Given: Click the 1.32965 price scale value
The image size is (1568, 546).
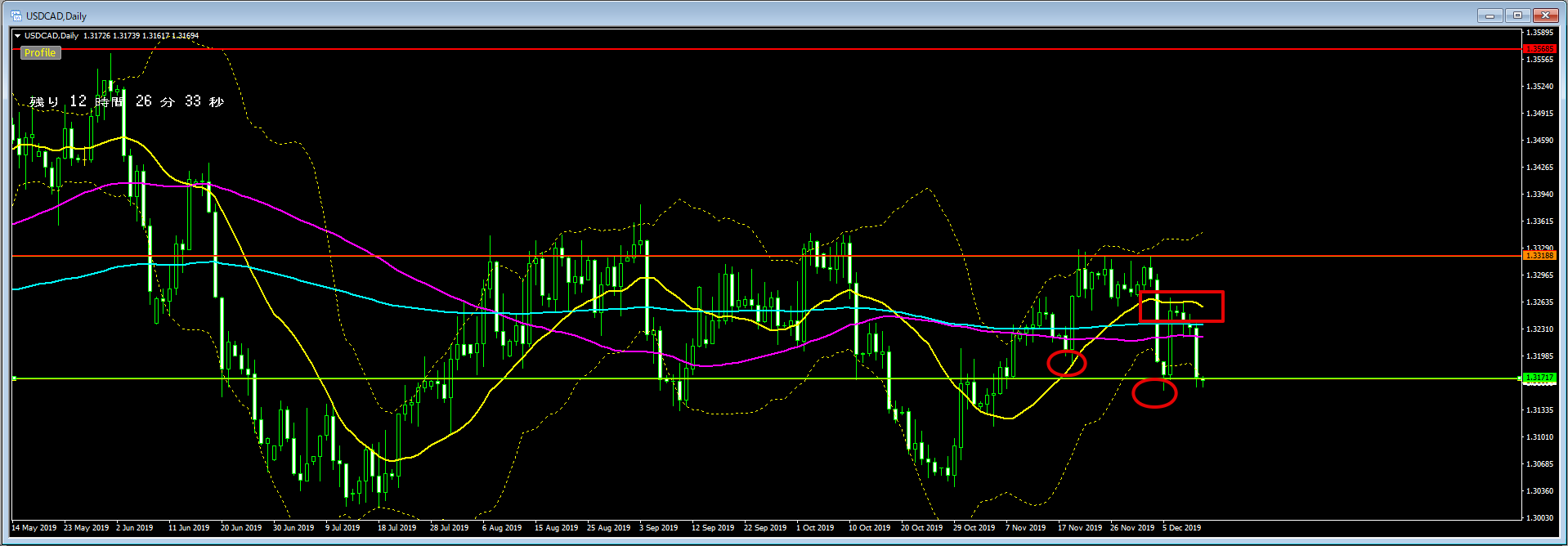Looking at the screenshot, I should pos(1540,275).
